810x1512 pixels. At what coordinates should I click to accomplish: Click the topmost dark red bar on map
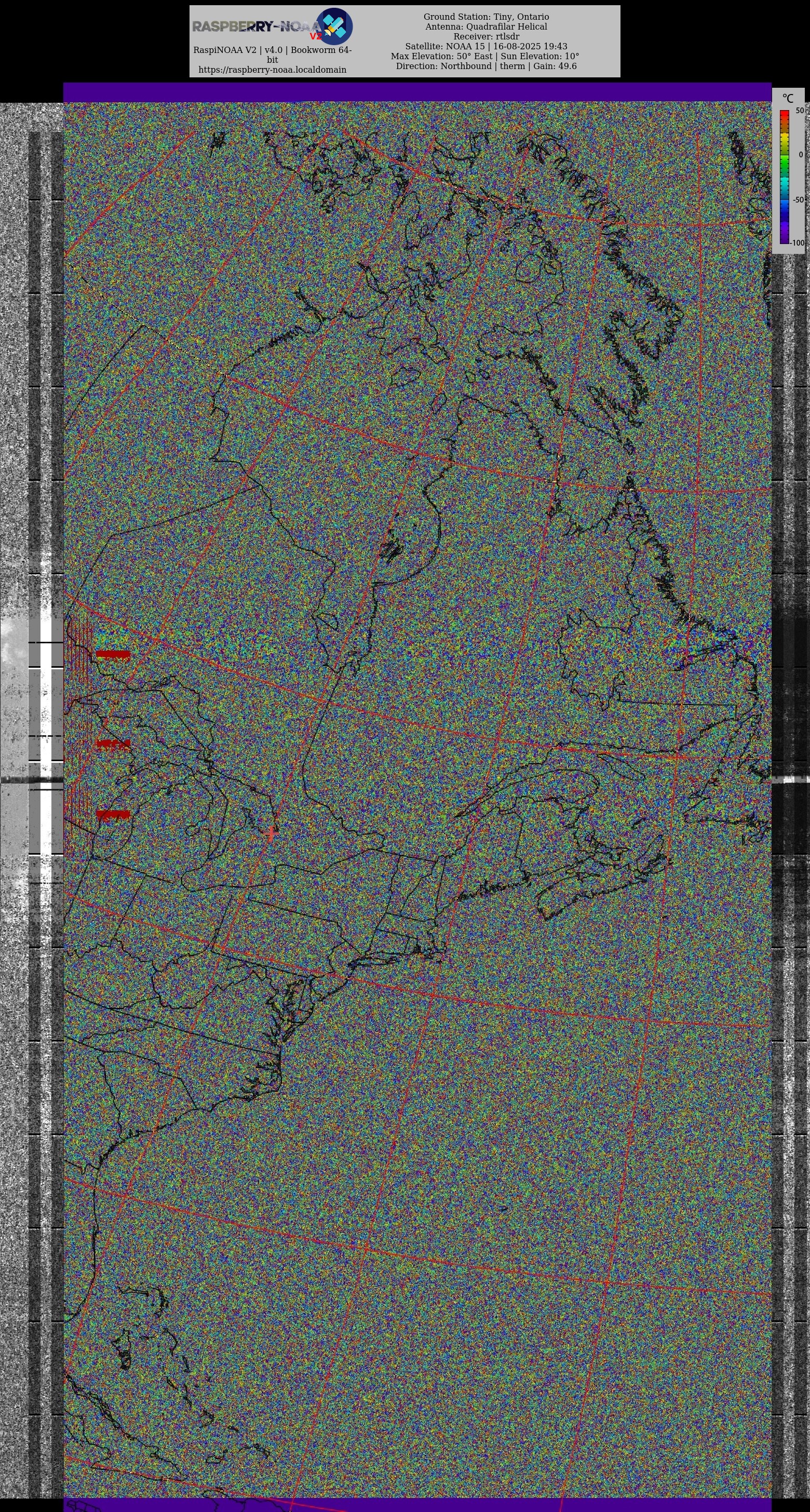coord(113,654)
